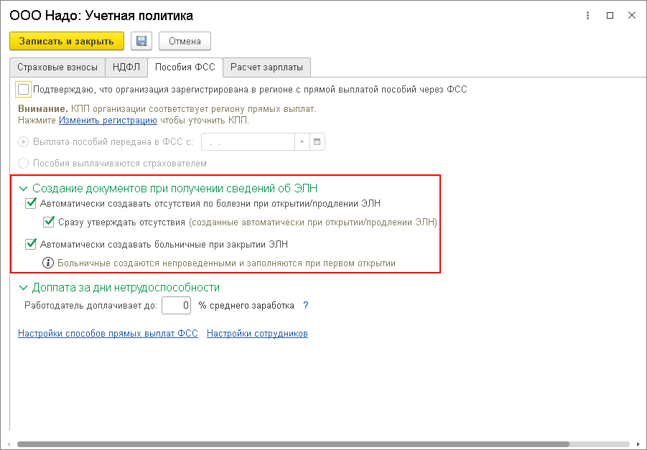Uncheck Автоматически создавать больничные при закрытии ЭЛН
This screenshot has width=647, height=450.
tap(31, 244)
